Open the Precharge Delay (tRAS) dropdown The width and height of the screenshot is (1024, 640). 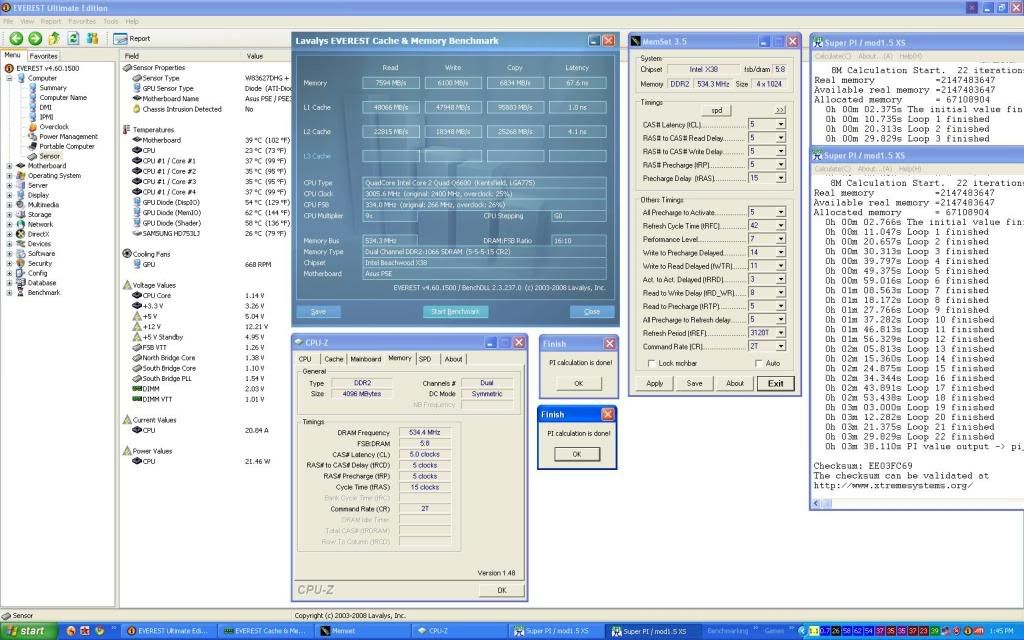tap(780, 178)
